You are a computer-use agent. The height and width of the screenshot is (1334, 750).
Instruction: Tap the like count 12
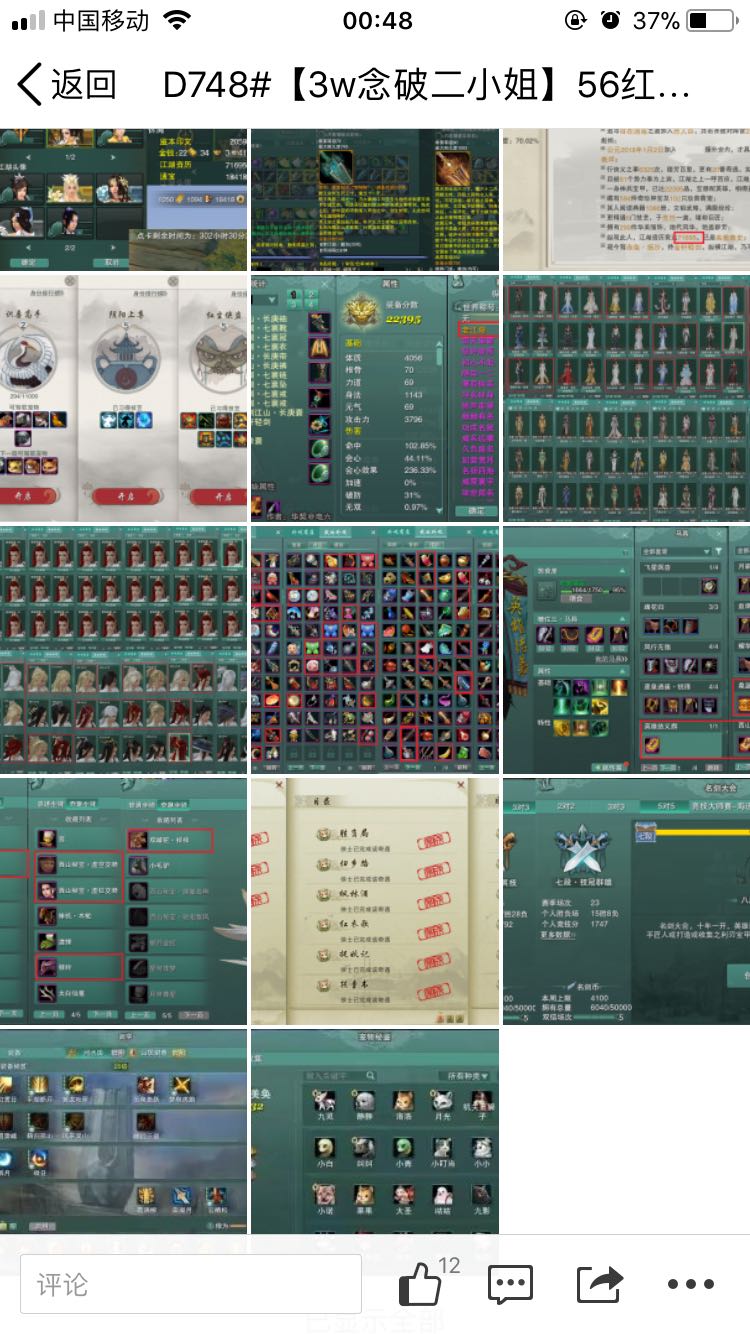(x=449, y=1265)
